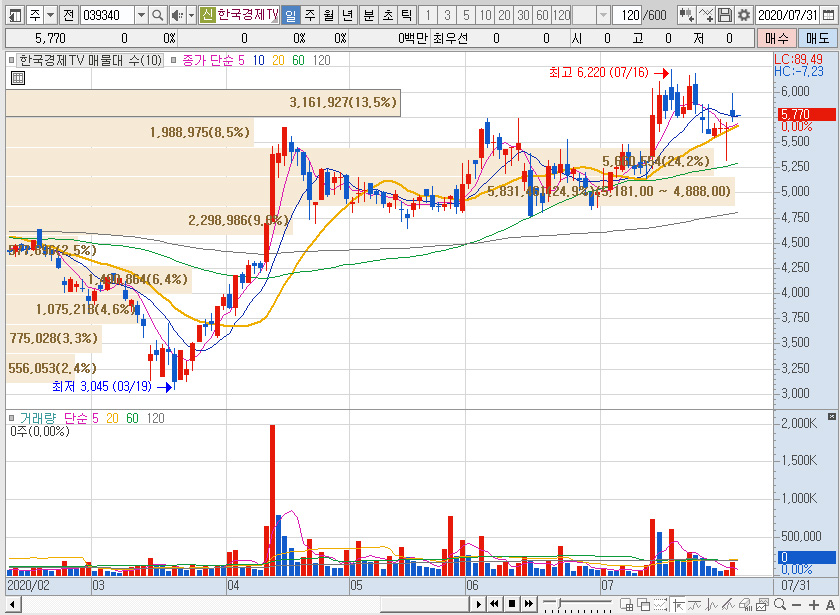Toggle the crosshair cursor tool icon
The image size is (840, 615).
[678, 604]
